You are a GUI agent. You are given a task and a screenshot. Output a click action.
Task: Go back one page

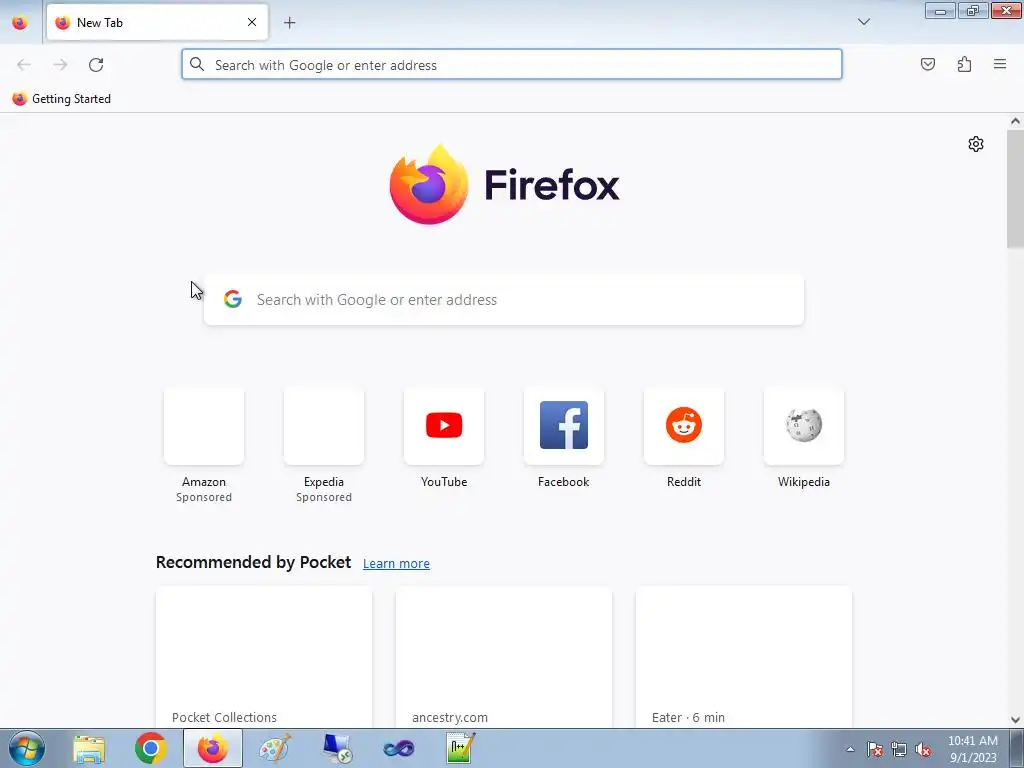coord(24,65)
